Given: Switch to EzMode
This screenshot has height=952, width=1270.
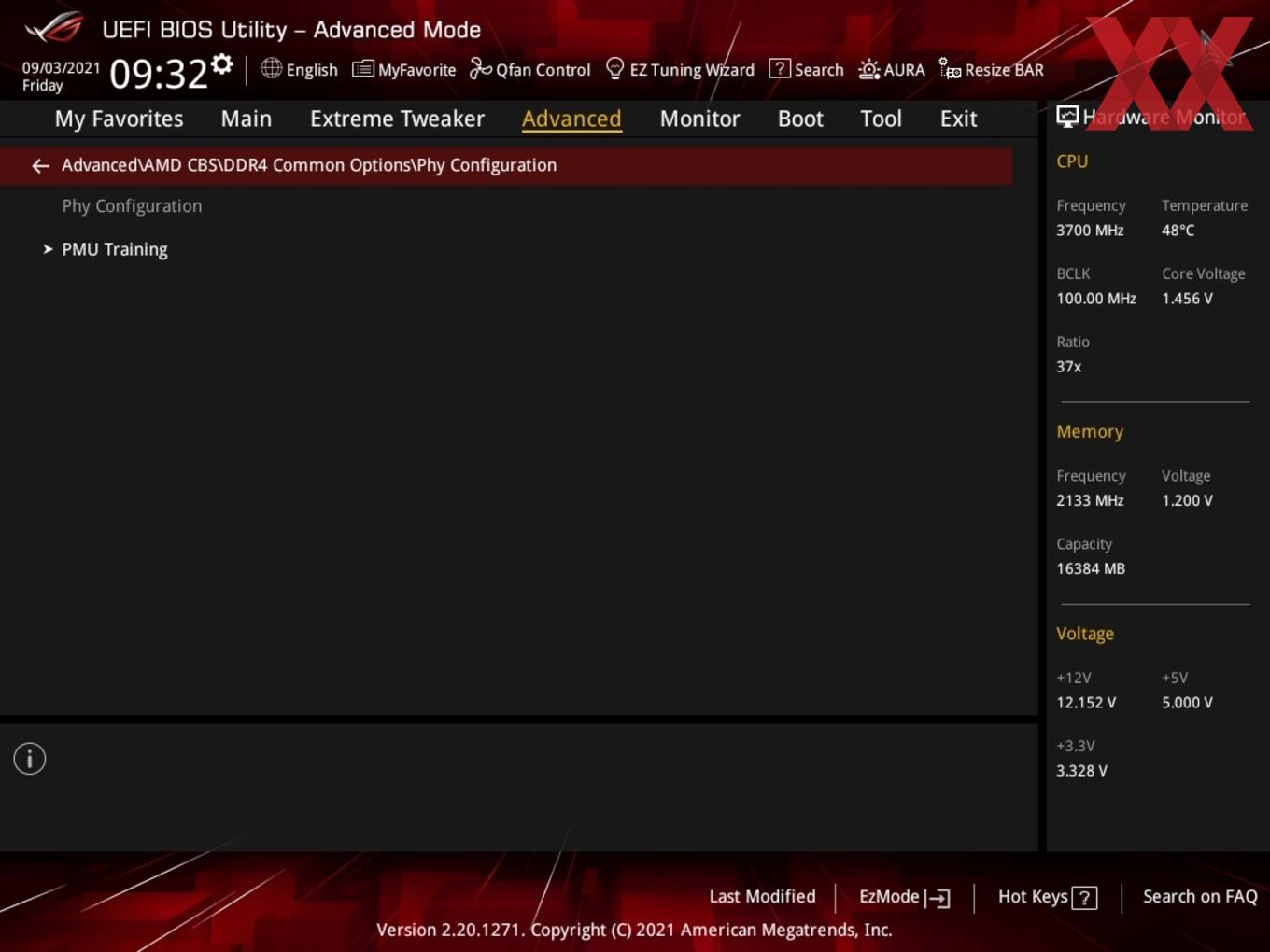Looking at the screenshot, I should 904,897.
